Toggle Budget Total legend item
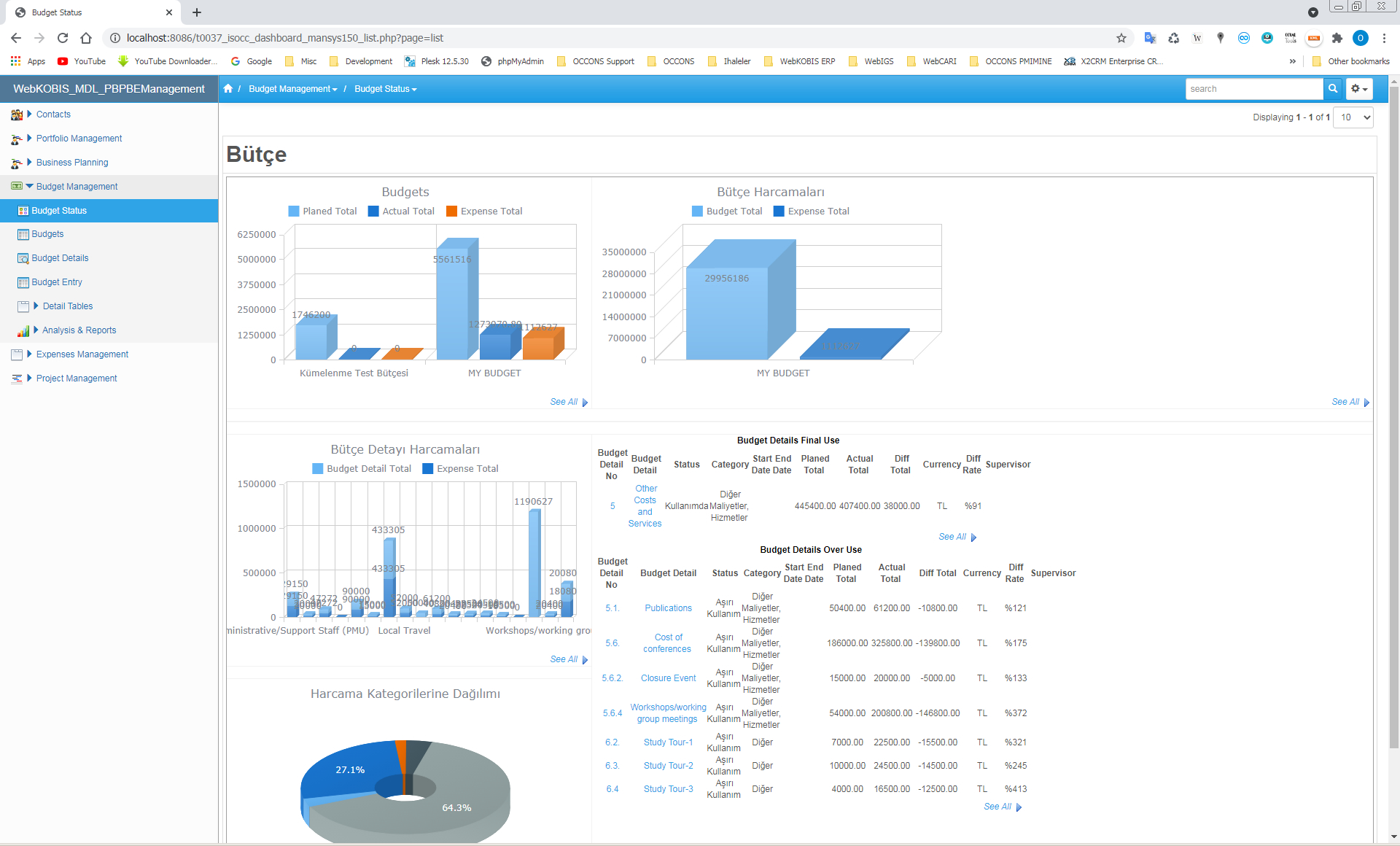Image resolution: width=1400 pixels, height=846 pixels. (727, 211)
